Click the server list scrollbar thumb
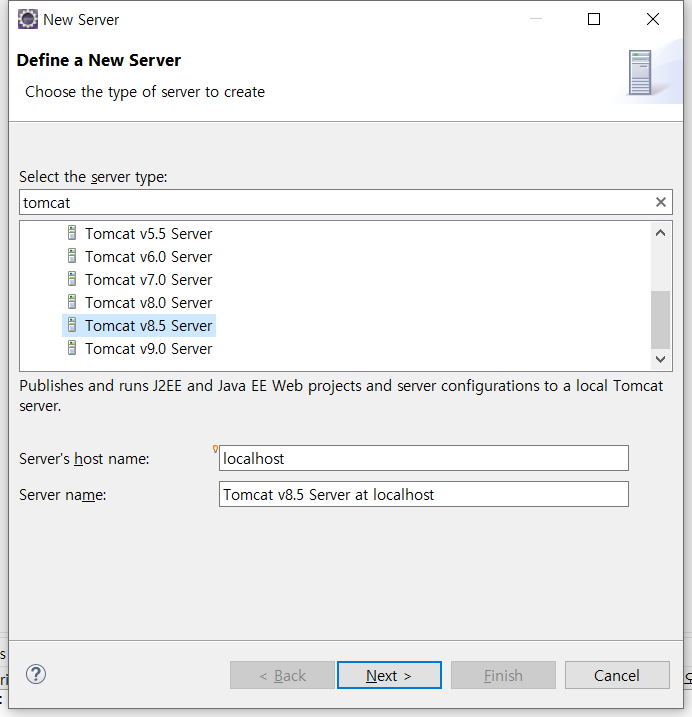Screen dimensions: 692x717 pyautogui.click(x=660, y=320)
